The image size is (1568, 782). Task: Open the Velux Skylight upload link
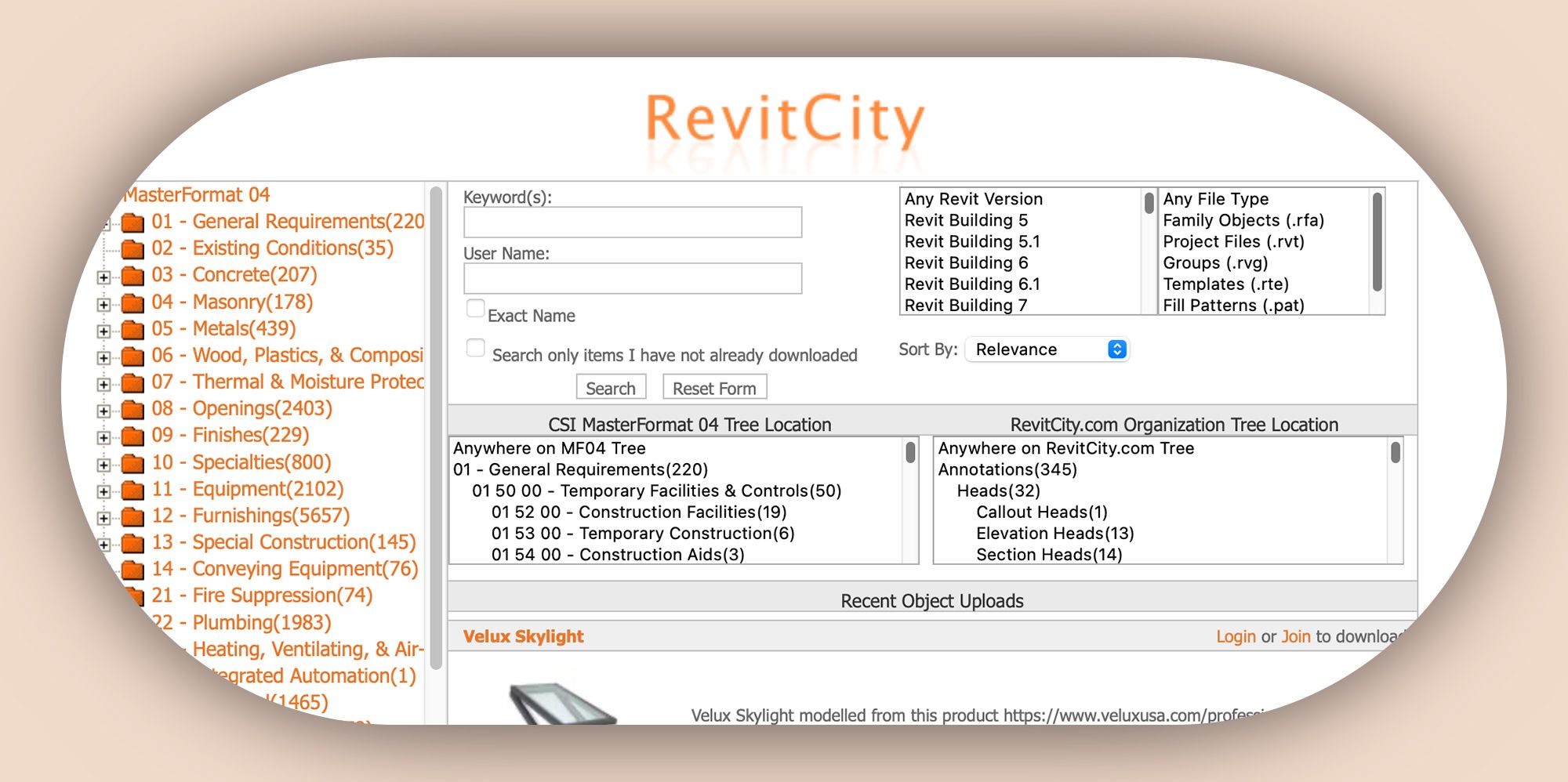click(523, 636)
